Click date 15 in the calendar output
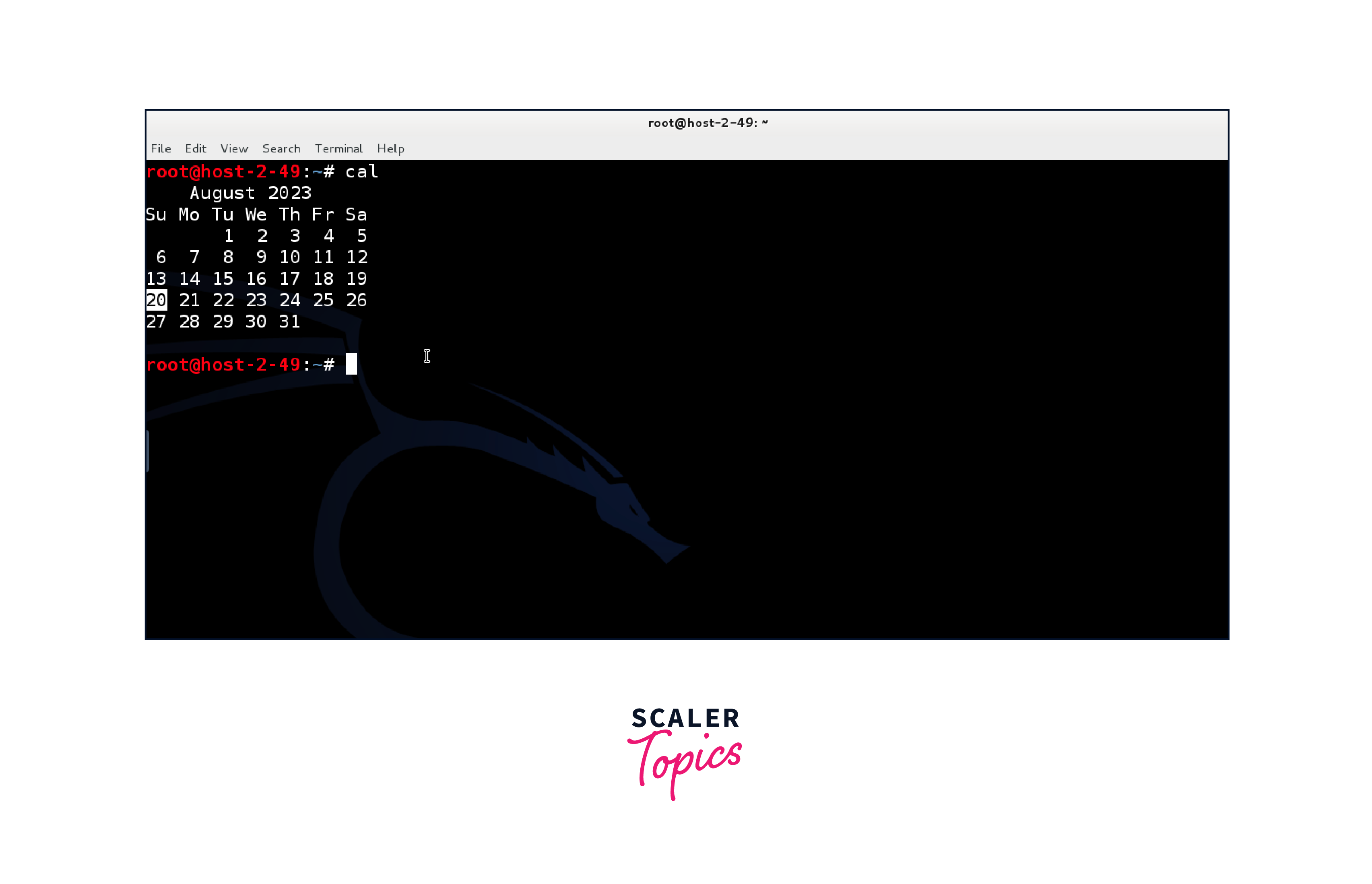This screenshot has height=884, width=1372. (x=223, y=279)
